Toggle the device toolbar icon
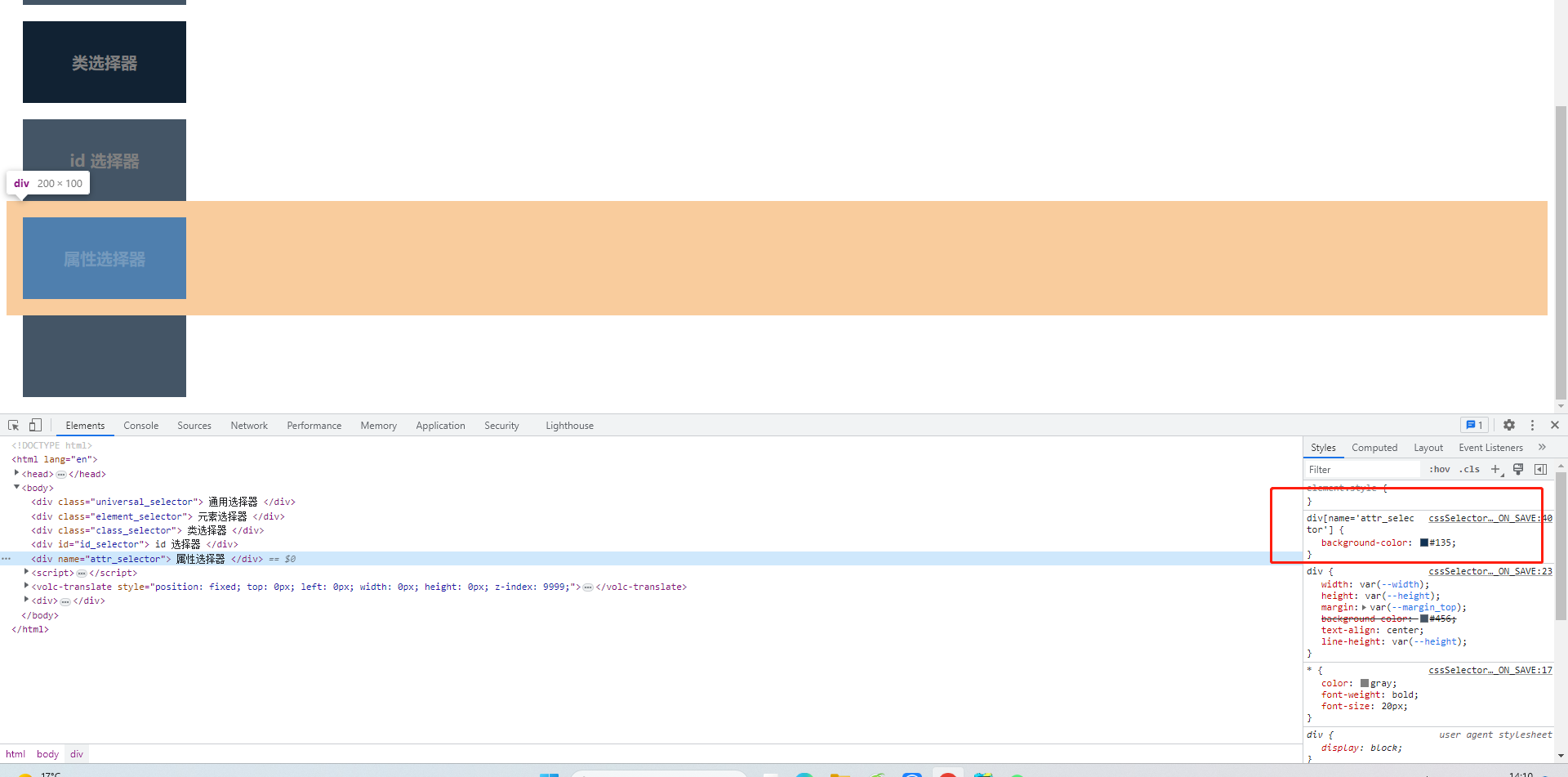 [x=35, y=425]
